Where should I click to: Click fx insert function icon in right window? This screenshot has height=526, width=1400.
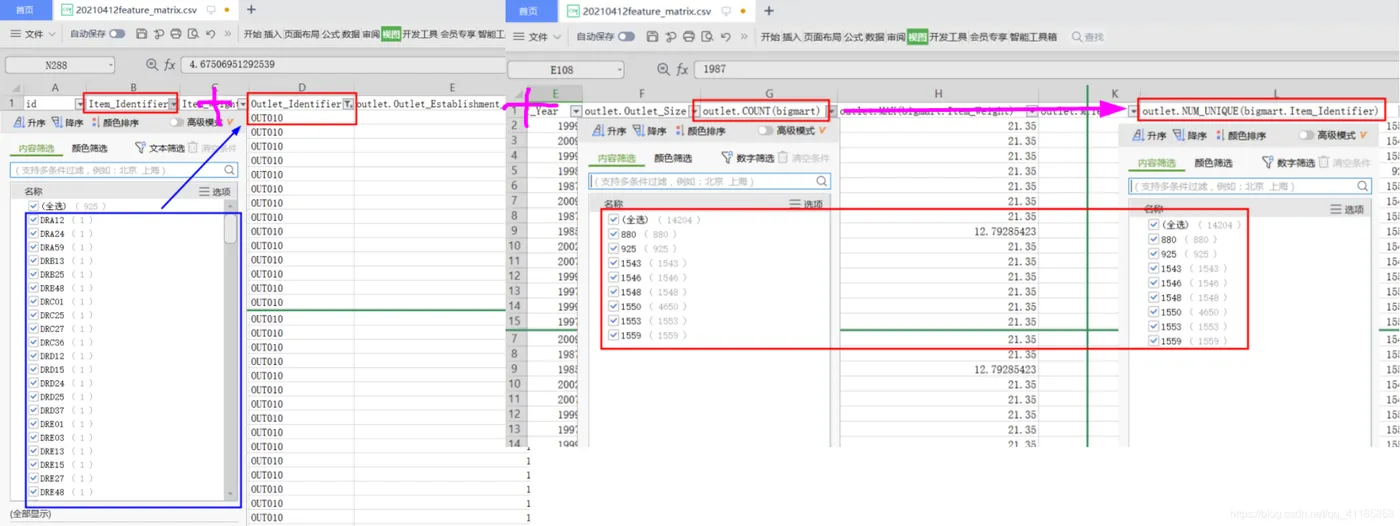tap(682, 69)
